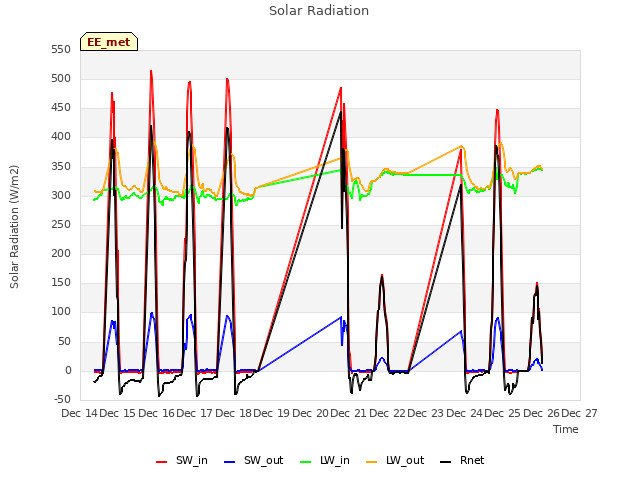Click the Dec 20 x-axis label
This screenshot has height=480, width=640.
[310, 413]
